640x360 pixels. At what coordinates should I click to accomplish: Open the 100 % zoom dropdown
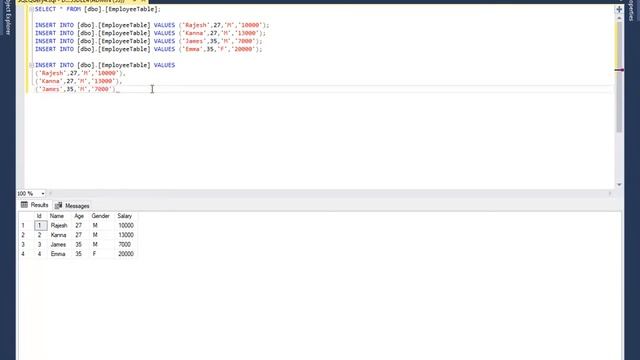coord(43,193)
